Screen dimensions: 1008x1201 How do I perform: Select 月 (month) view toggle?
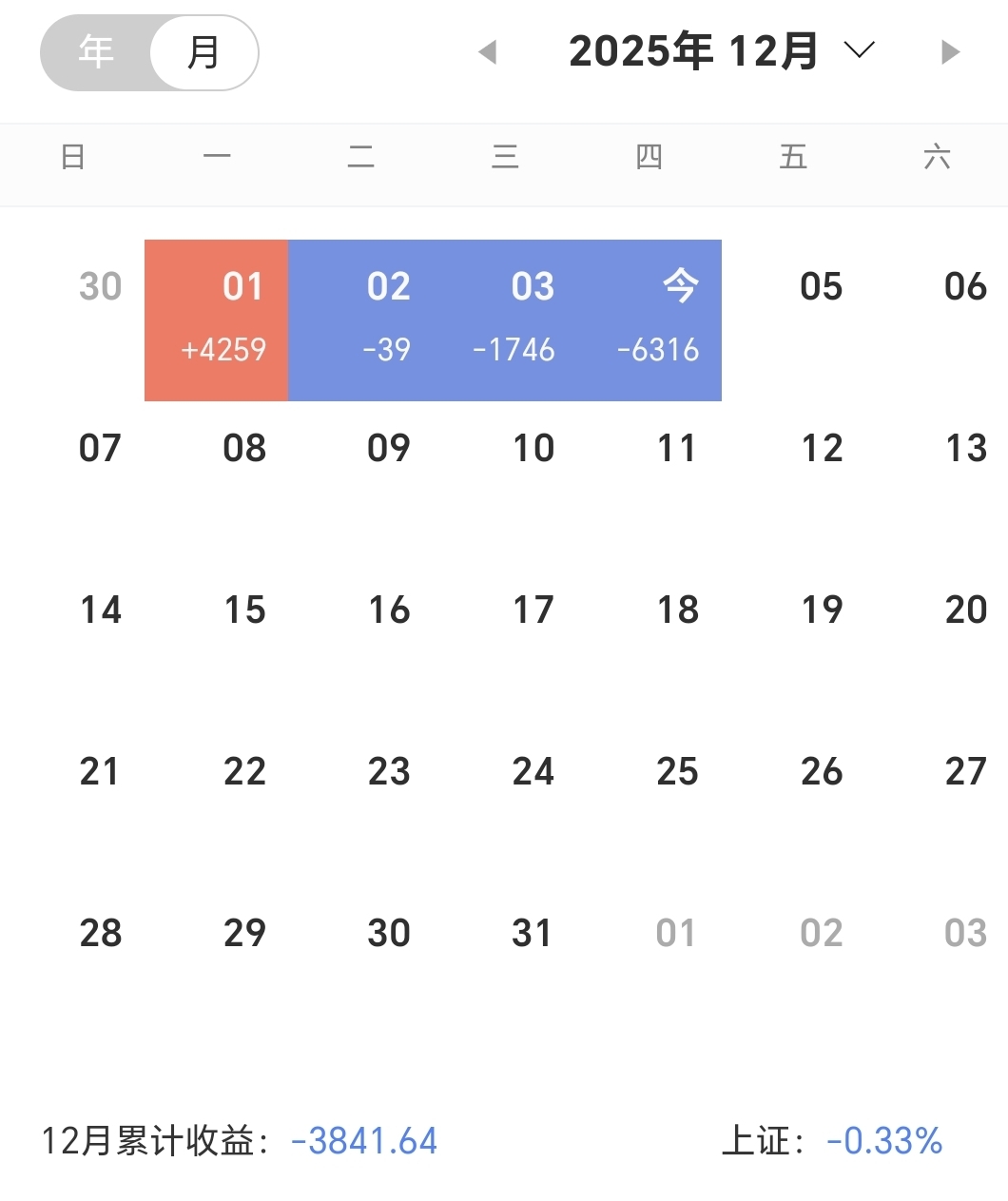coord(204,52)
